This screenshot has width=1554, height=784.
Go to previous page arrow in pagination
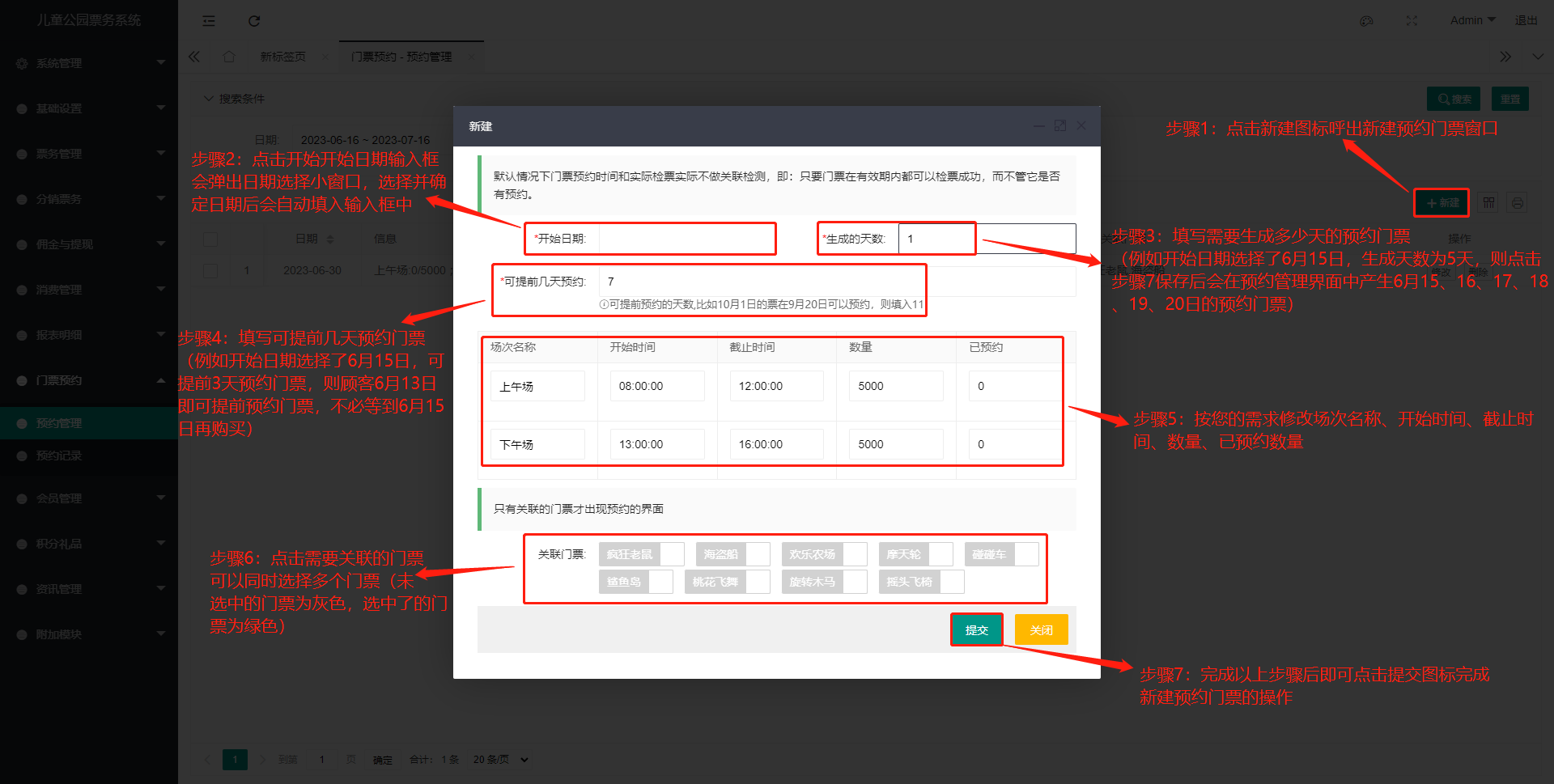(207, 760)
